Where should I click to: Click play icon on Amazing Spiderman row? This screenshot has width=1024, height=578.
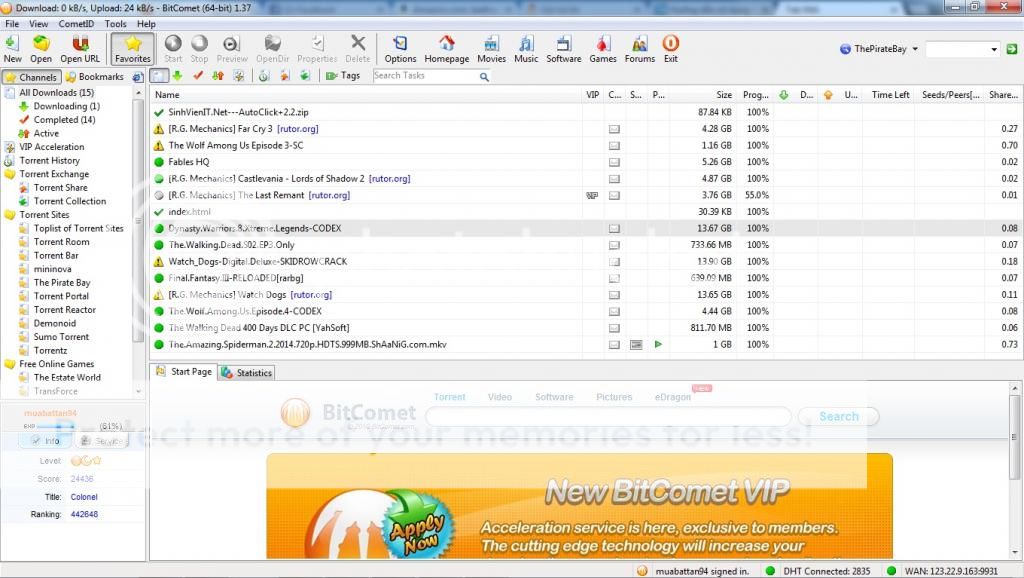tap(658, 344)
